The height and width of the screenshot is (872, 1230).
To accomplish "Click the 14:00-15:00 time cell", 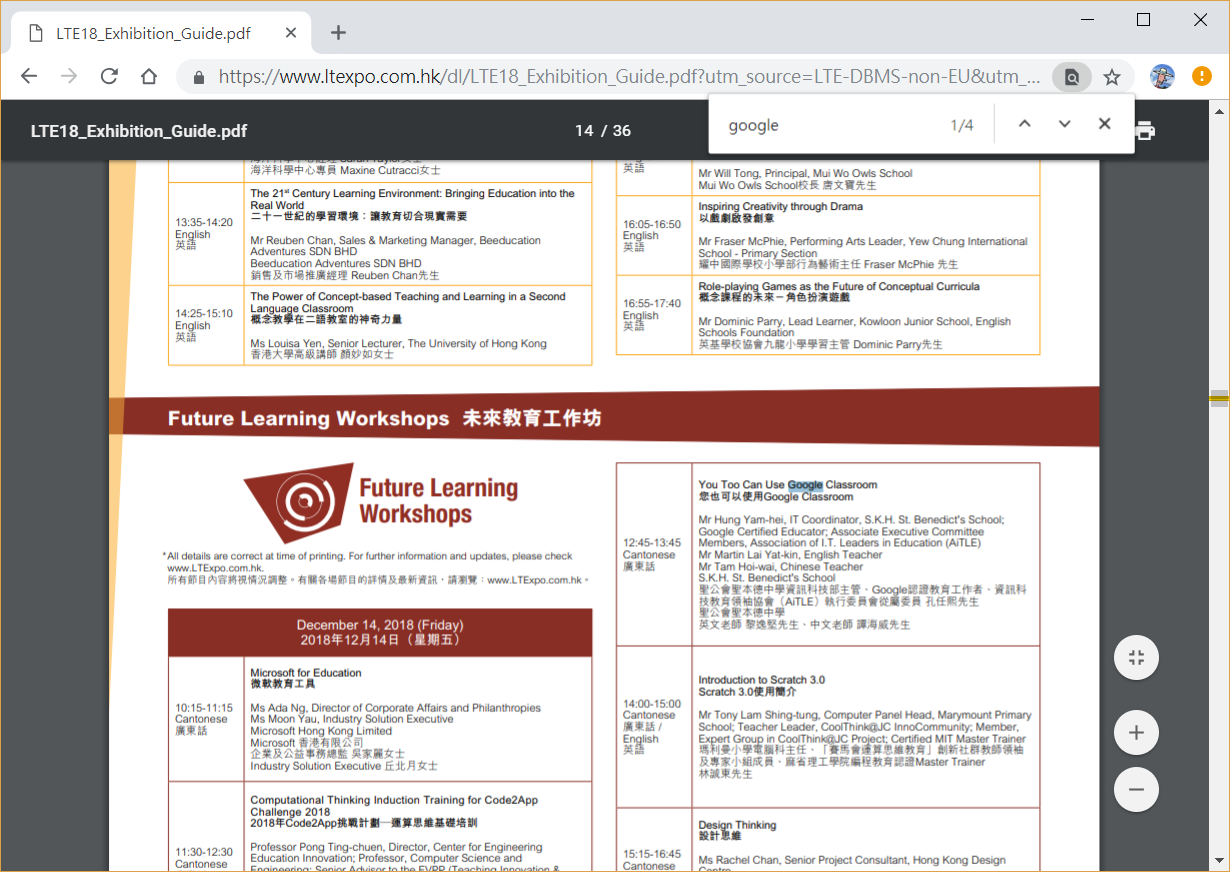I will (652, 727).
